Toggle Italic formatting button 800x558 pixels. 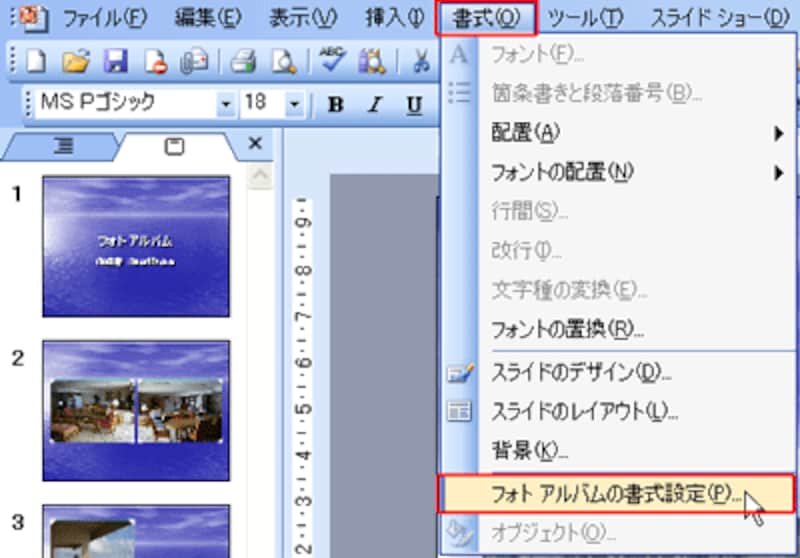click(375, 104)
